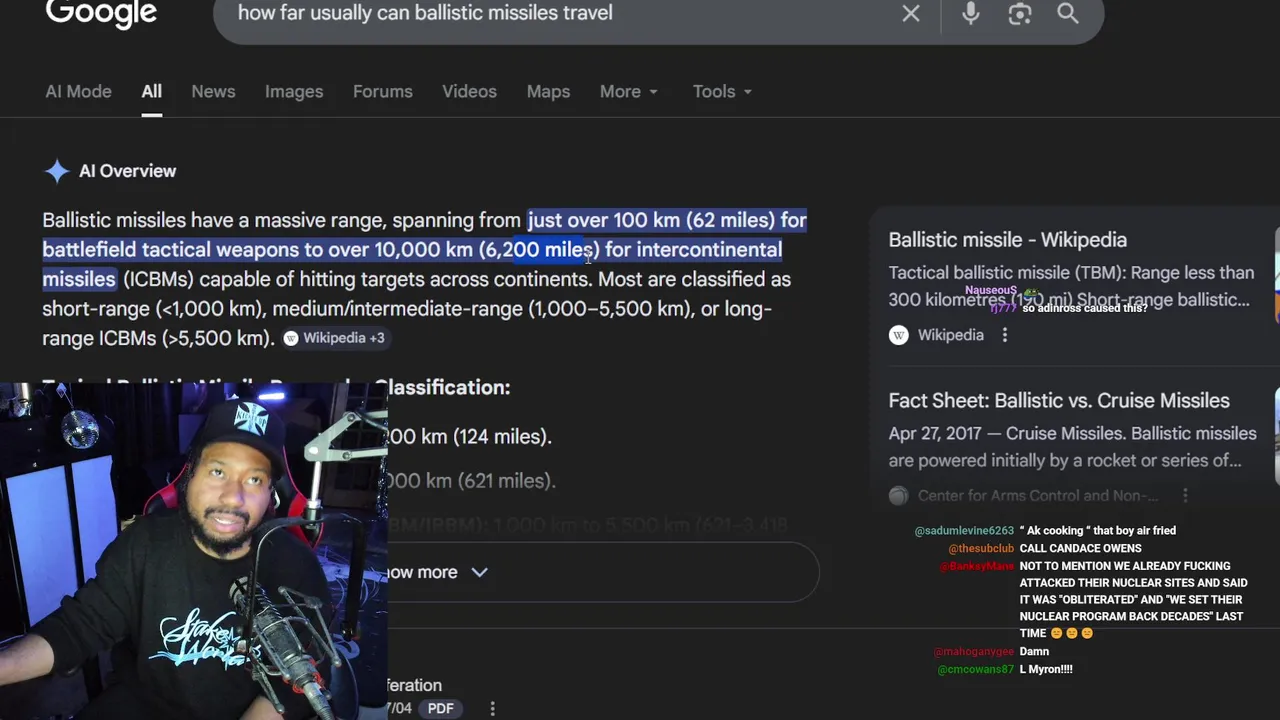Open the Tools dropdown
Screen dimensions: 1280x720
pos(722,91)
